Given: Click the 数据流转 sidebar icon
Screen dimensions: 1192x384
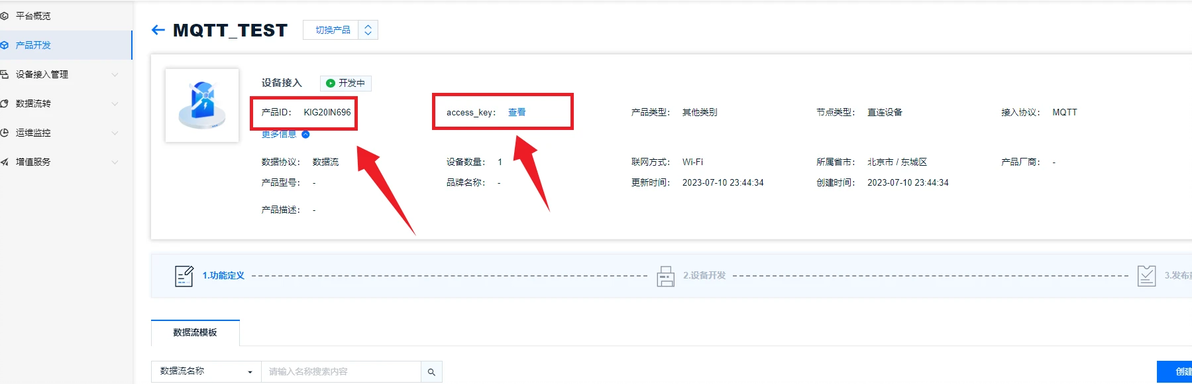Looking at the screenshot, I should (5, 103).
